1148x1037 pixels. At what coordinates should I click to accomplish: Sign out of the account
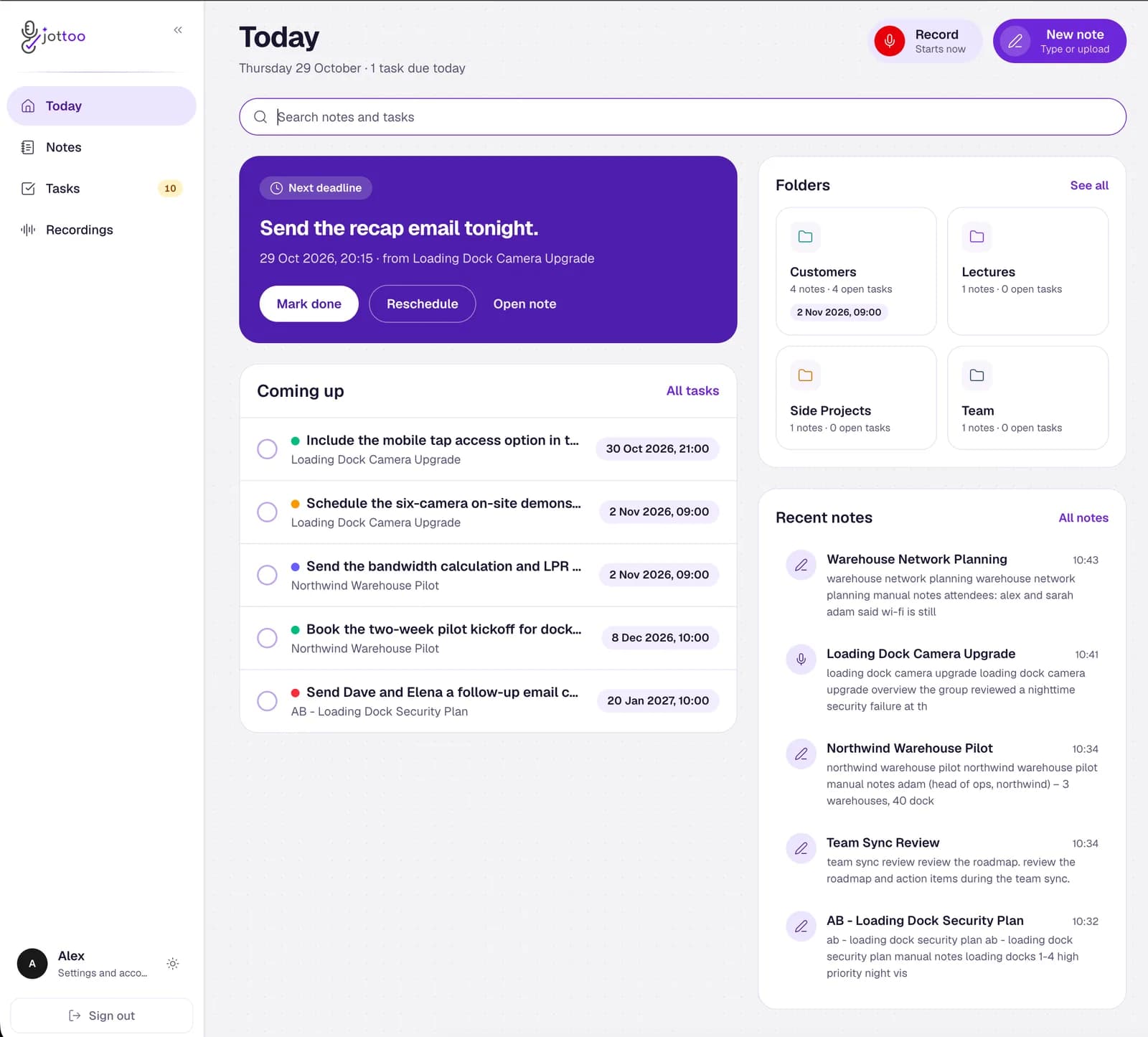[101, 1015]
